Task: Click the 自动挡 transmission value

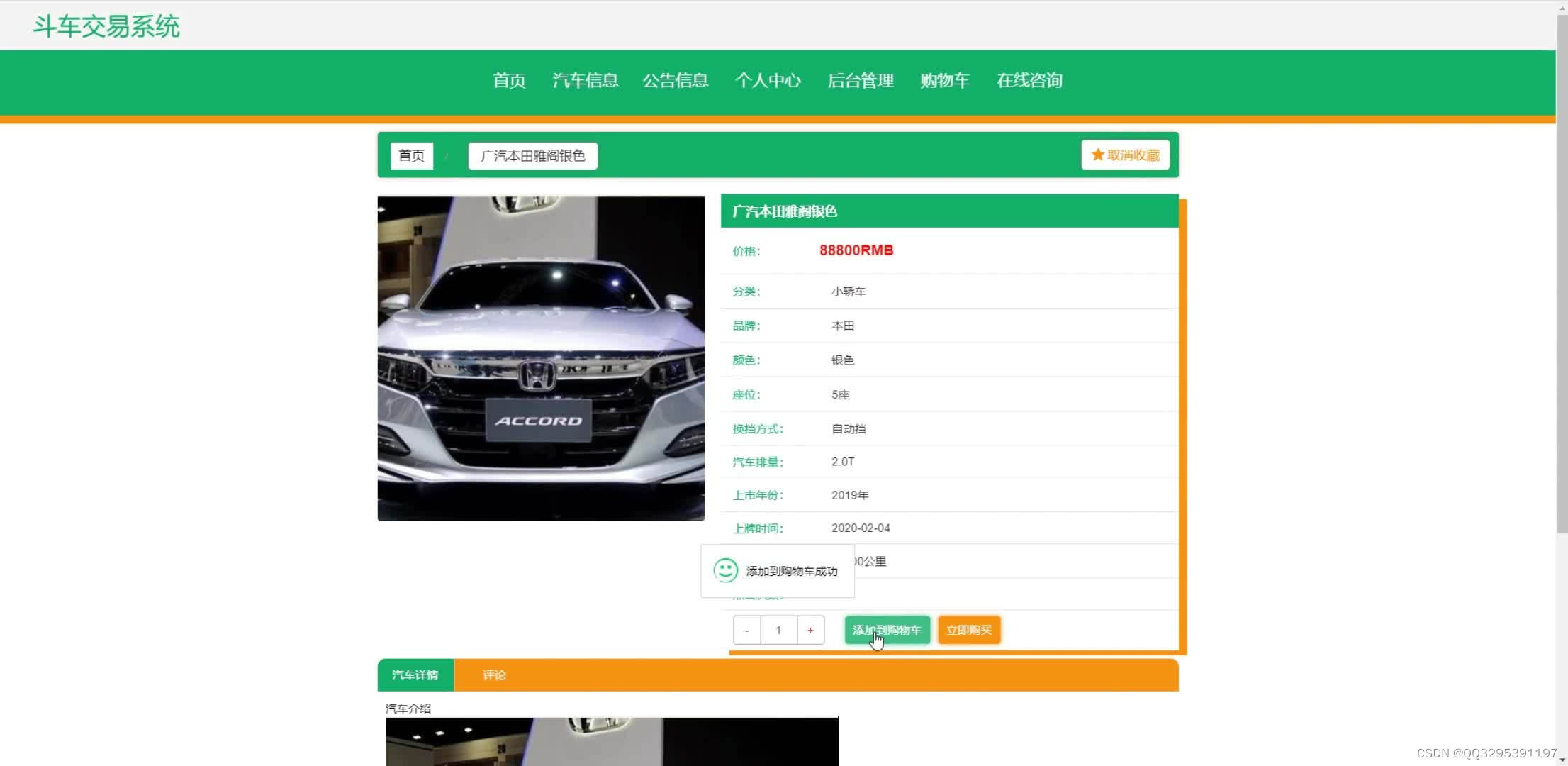Action: (x=849, y=428)
